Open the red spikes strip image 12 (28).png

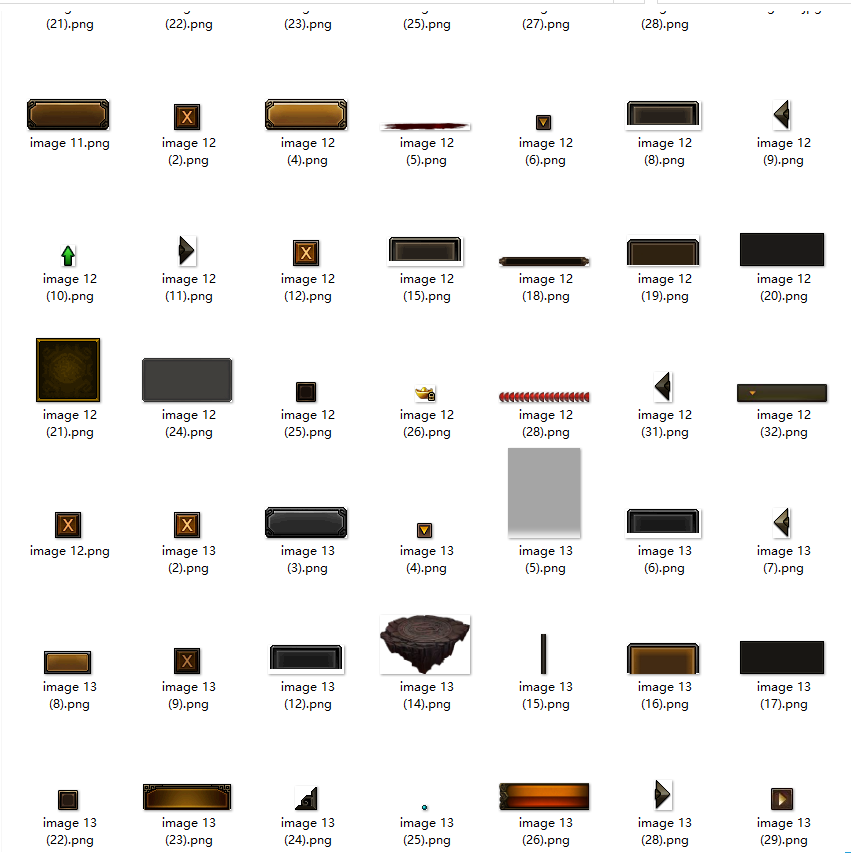pyautogui.click(x=544, y=397)
